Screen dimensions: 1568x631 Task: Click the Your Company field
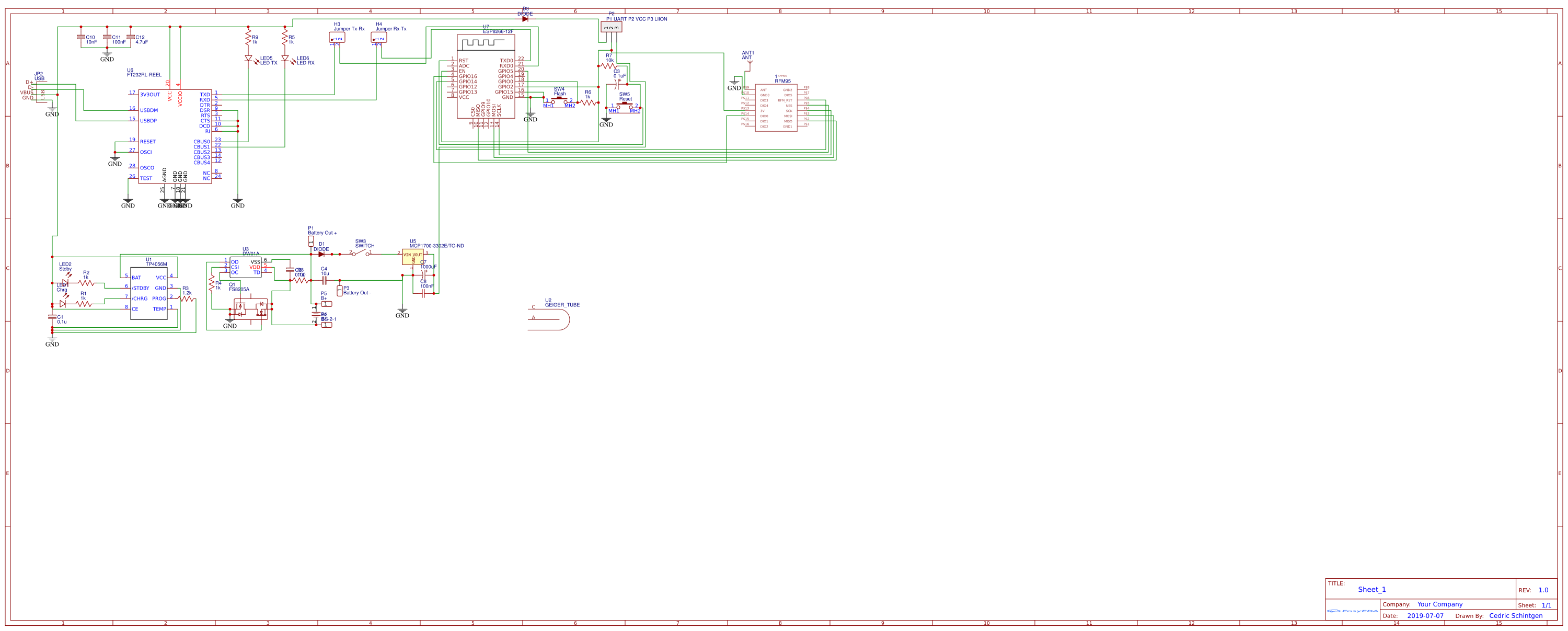[1439, 604]
